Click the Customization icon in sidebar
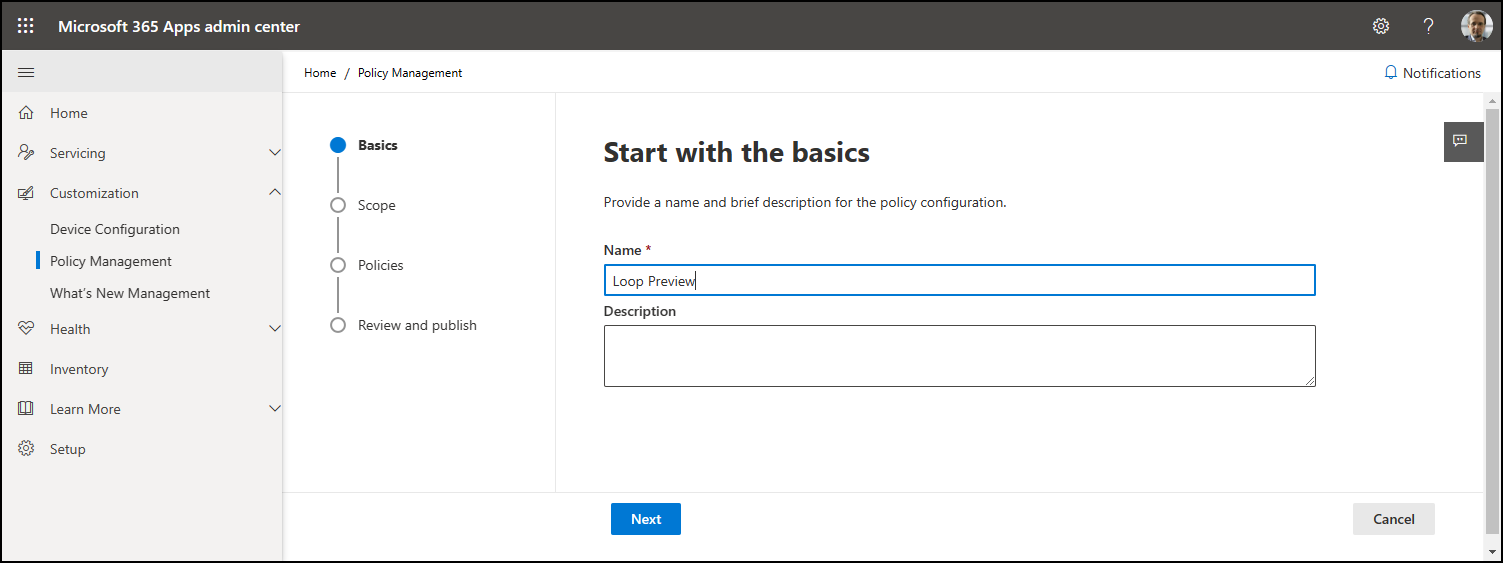Viewport: 1503px width, 563px height. click(26, 193)
